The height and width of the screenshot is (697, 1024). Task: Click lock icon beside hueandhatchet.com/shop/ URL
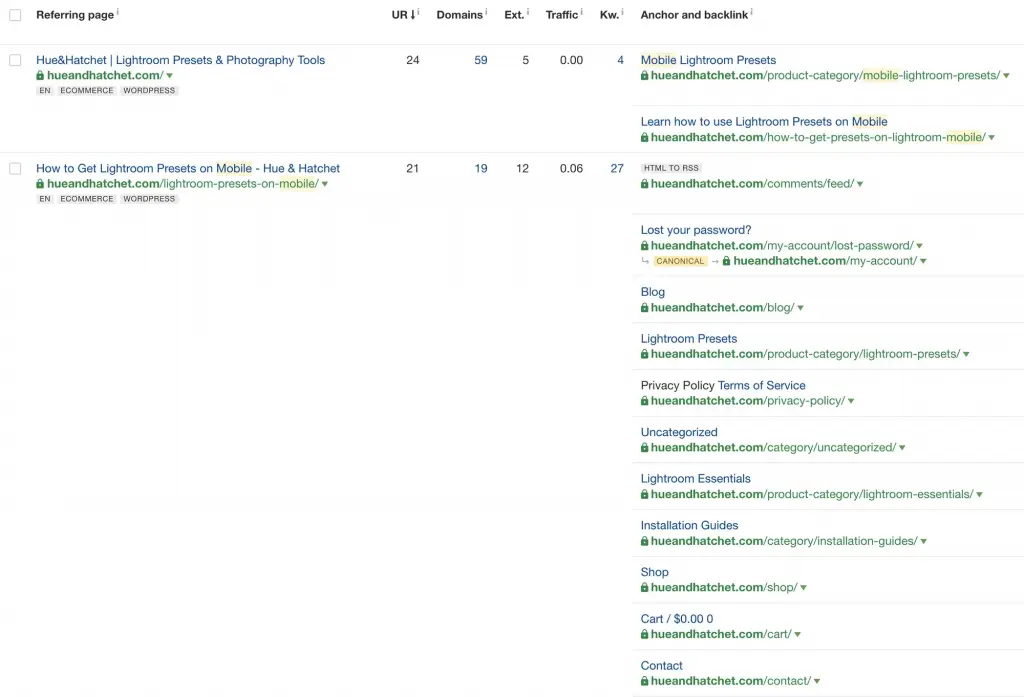pyautogui.click(x=645, y=587)
